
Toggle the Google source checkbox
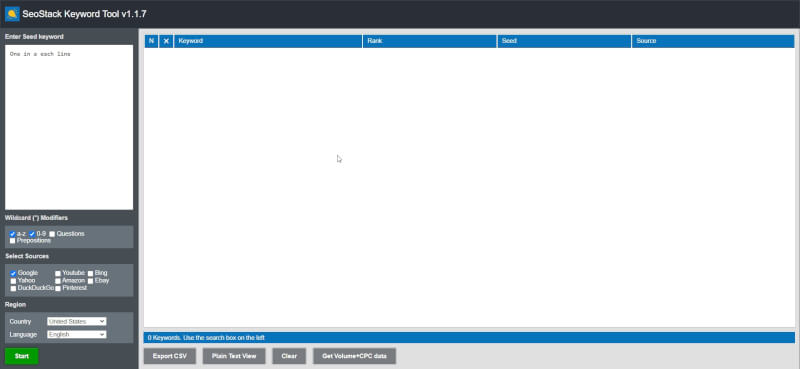tap(13, 274)
